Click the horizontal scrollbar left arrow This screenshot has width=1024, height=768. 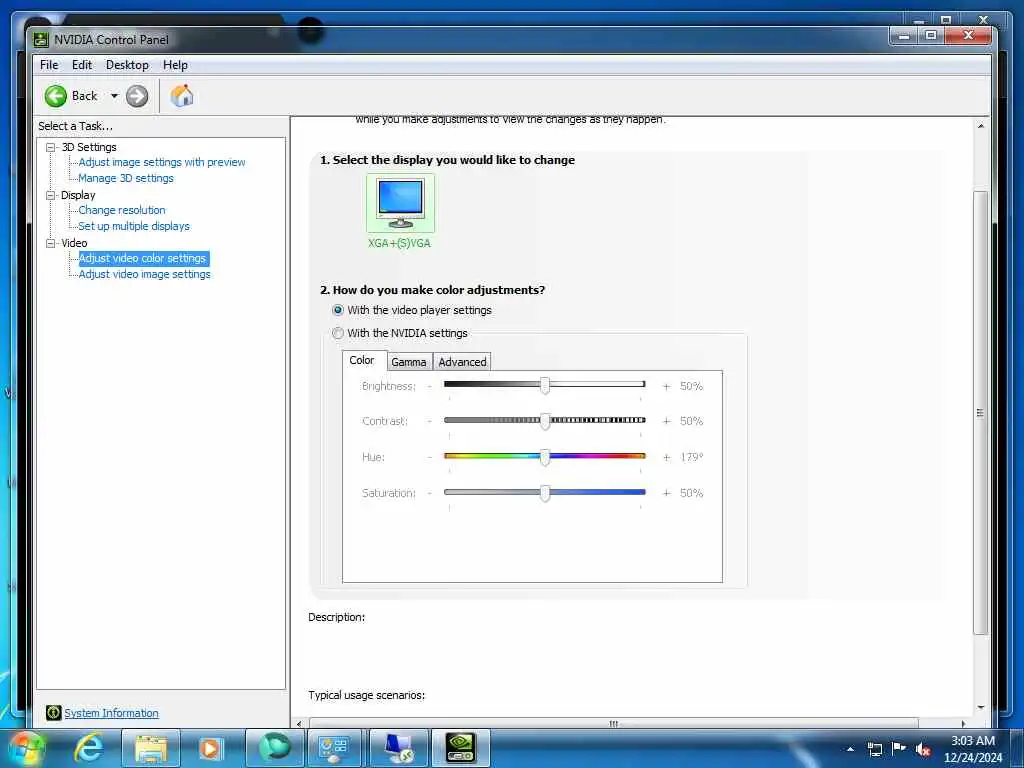pos(299,724)
